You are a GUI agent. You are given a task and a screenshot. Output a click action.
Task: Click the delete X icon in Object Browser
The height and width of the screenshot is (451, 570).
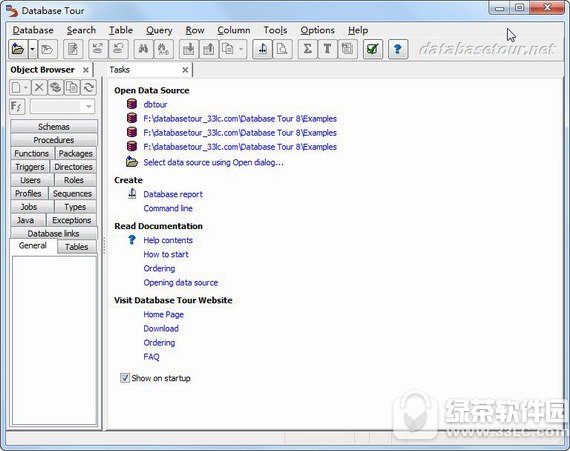pyautogui.click(x=39, y=88)
